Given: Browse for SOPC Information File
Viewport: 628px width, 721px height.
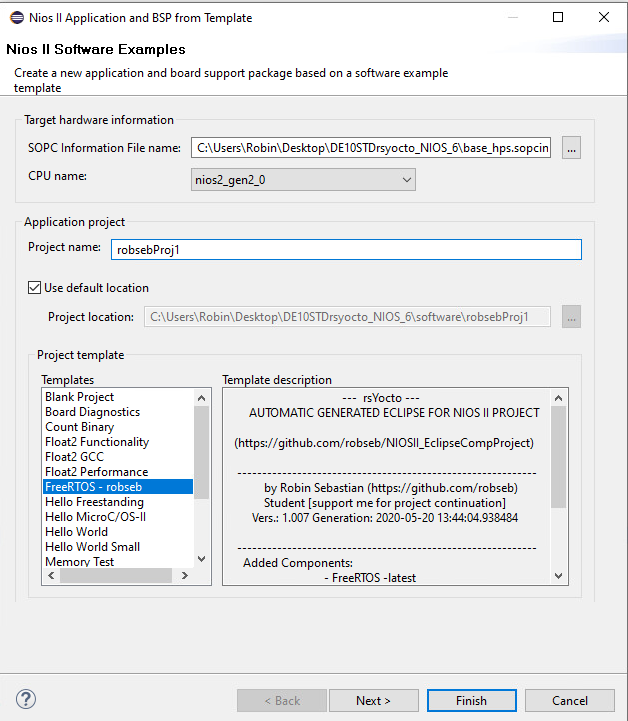Looking at the screenshot, I should pyautogui.click(x=571, y=148).
